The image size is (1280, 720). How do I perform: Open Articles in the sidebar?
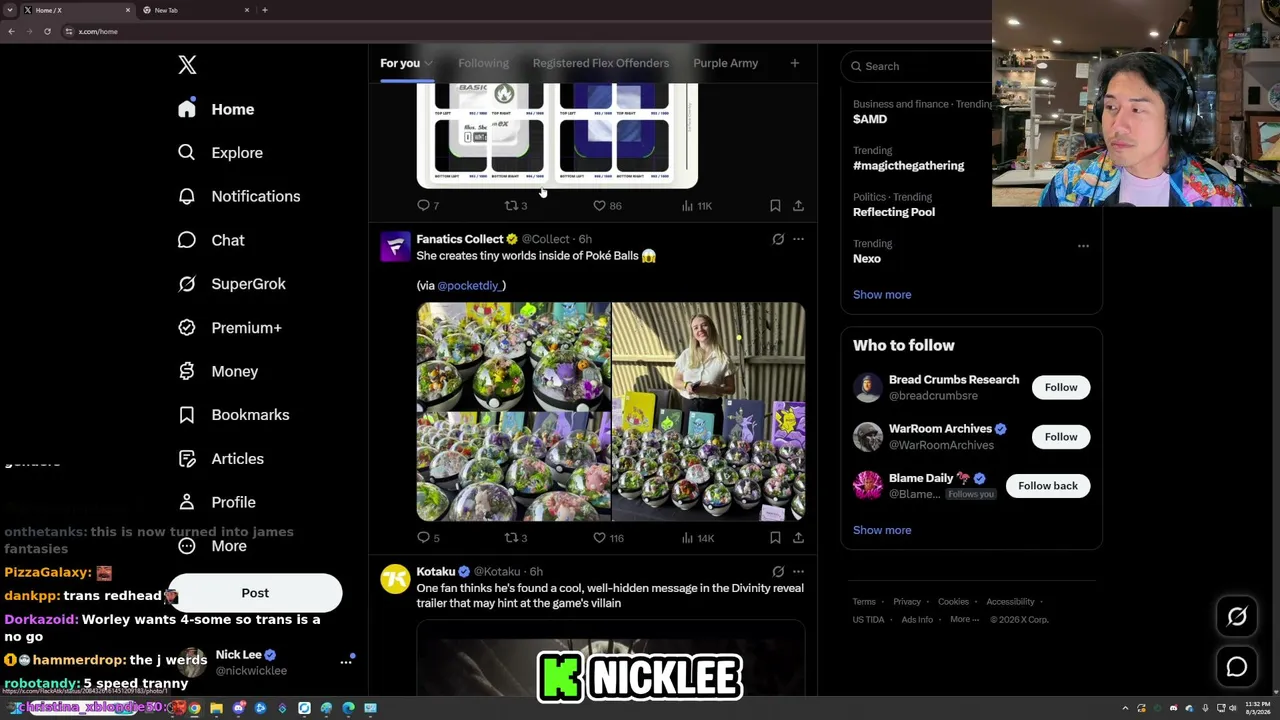[220, 459]
